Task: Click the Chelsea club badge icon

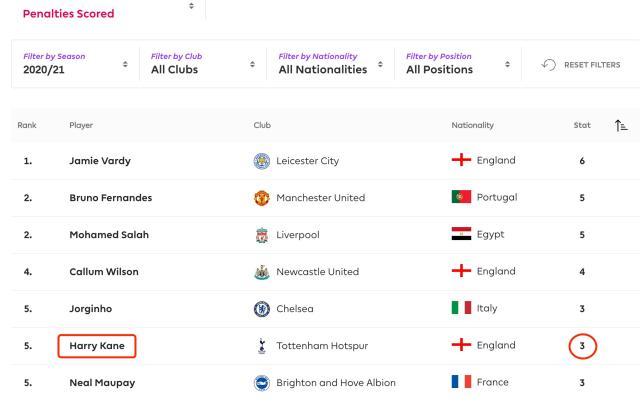Action: pos(263,309)
